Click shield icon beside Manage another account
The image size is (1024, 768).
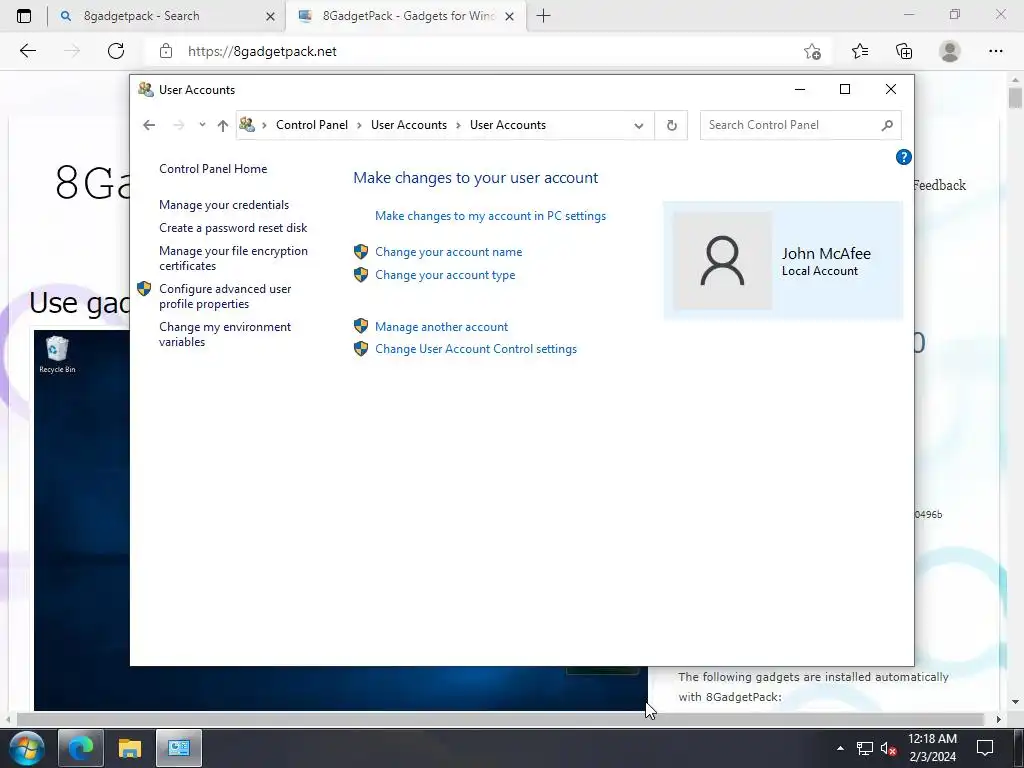pyautogui.click(x=360, y=326)
